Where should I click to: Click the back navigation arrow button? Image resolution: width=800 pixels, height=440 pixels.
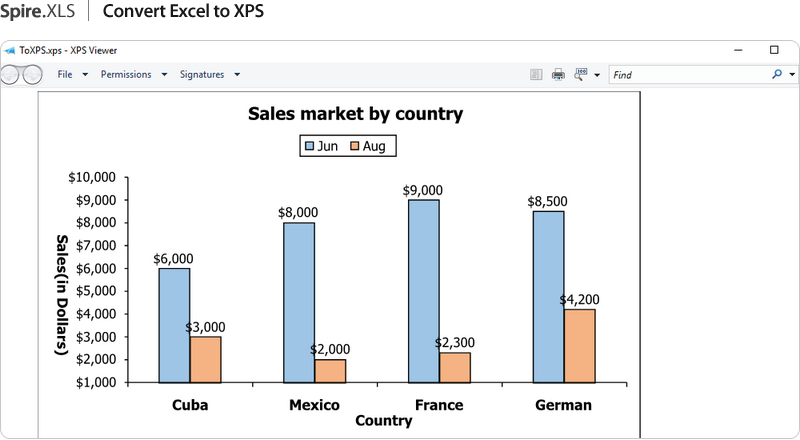tap(10, 74)
